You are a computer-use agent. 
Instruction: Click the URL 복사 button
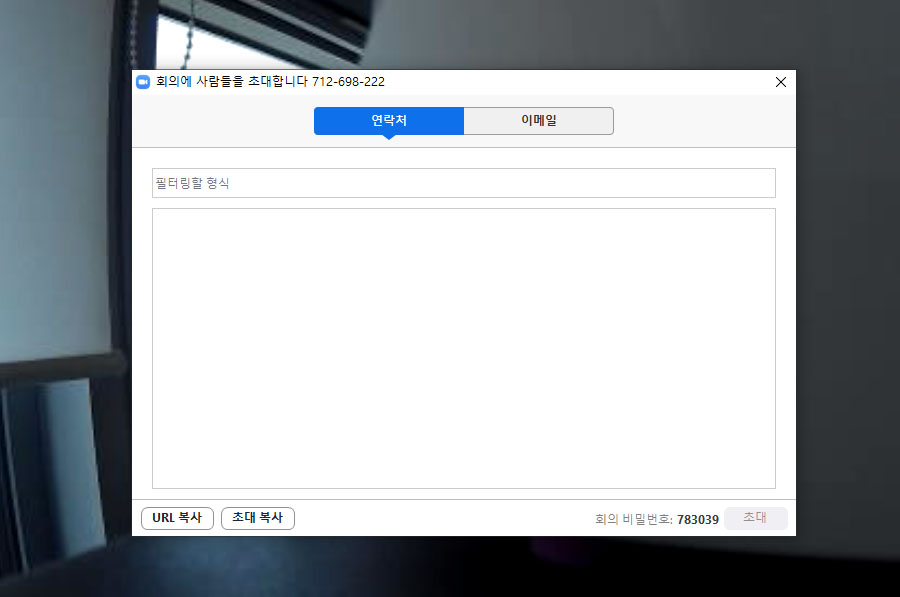click(x=177, y=518)
